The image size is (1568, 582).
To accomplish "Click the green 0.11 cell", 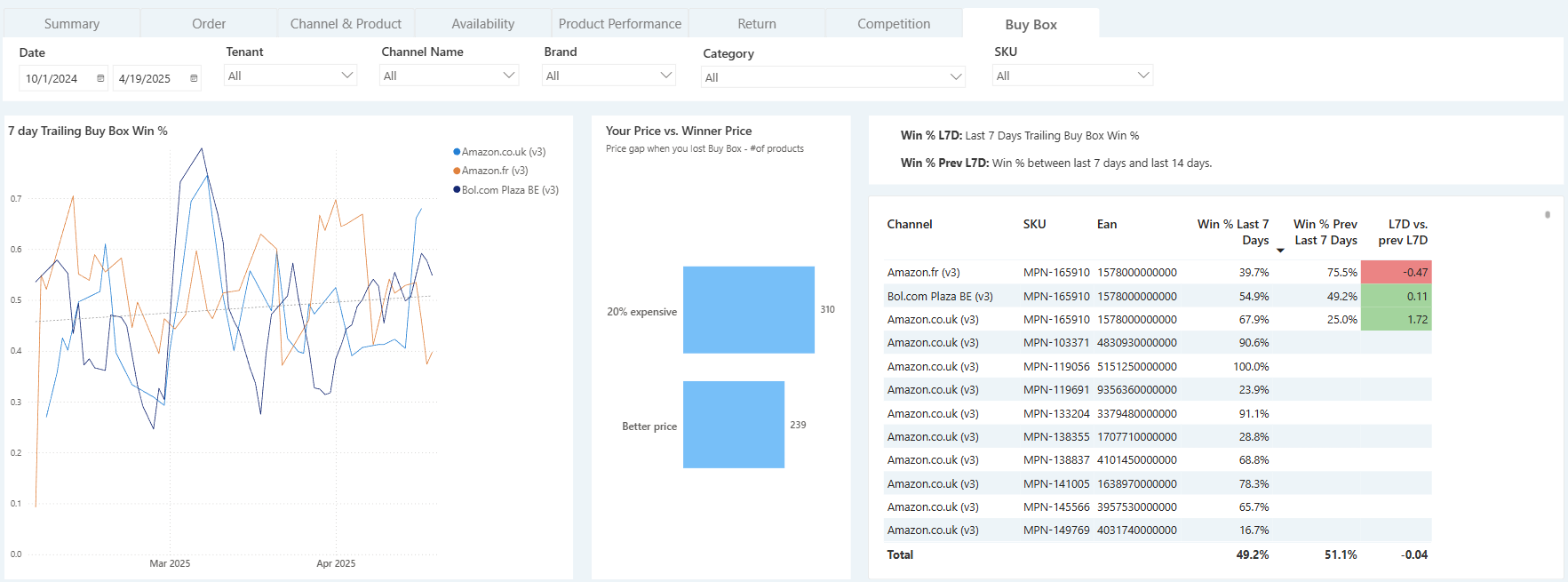I will coord(1397,296).
